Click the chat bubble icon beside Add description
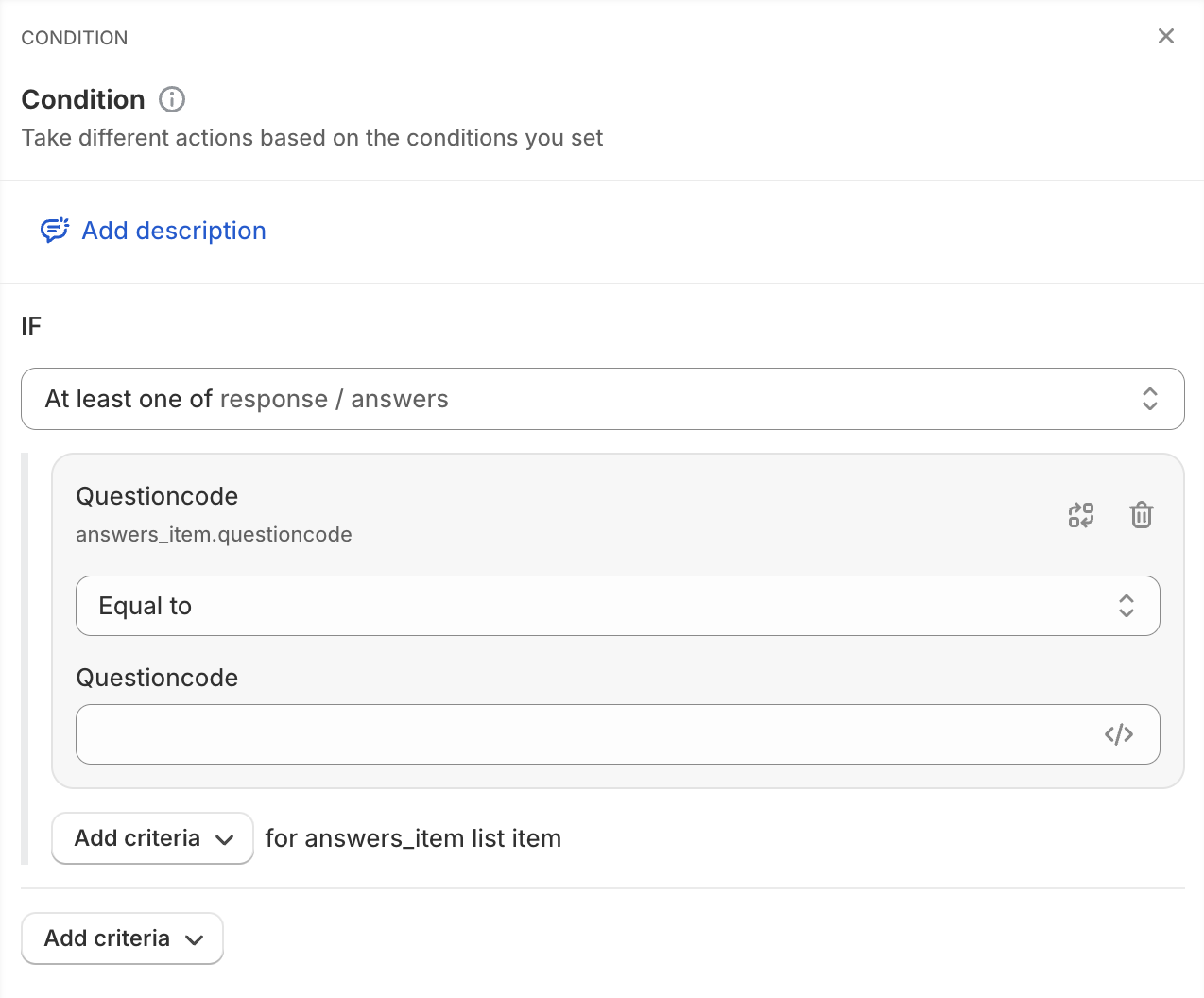This screenshot has height=998, width=1204. (x=54, y=231)
